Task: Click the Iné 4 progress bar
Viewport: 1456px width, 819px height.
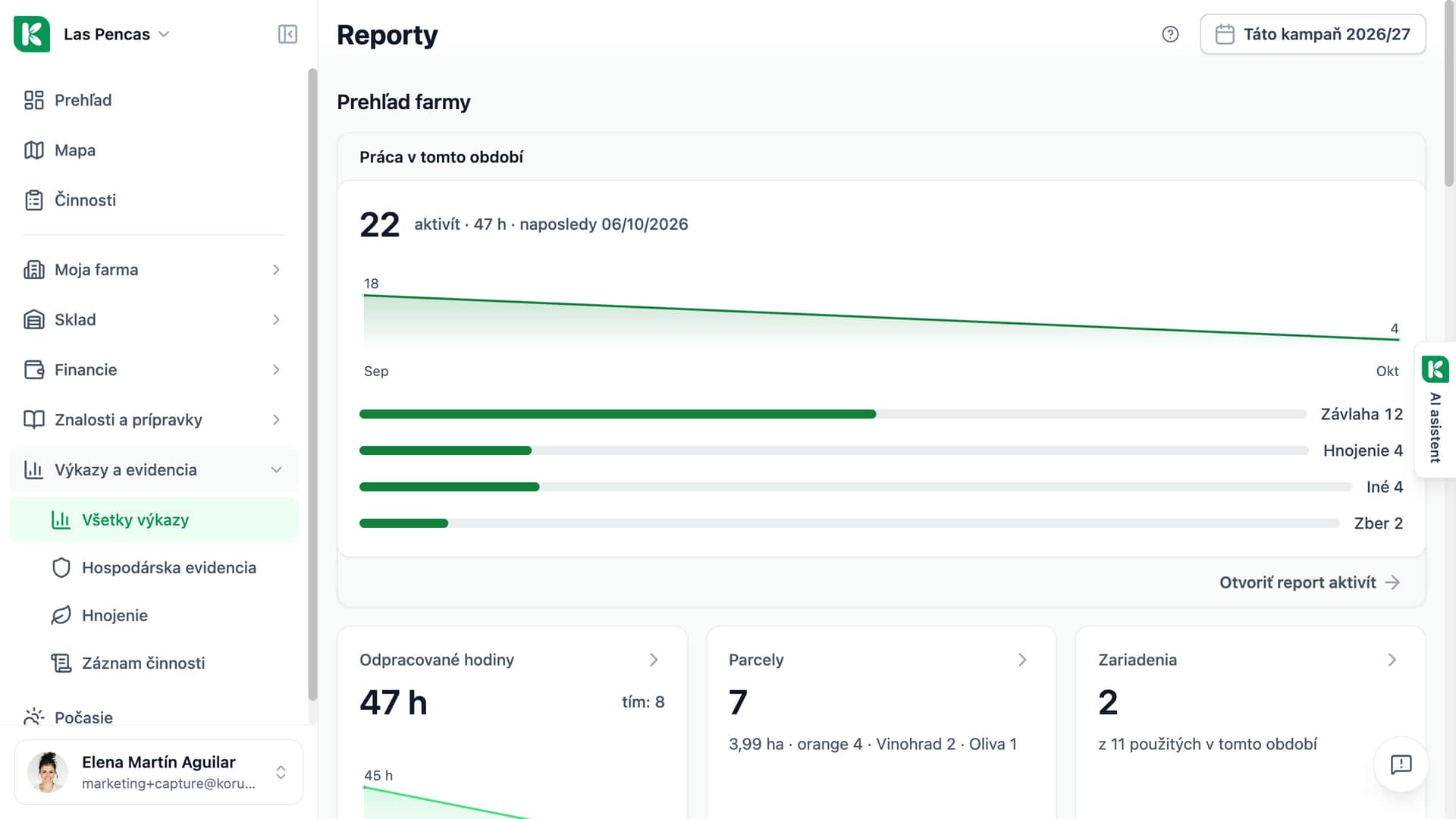Action: pos(855,487)
